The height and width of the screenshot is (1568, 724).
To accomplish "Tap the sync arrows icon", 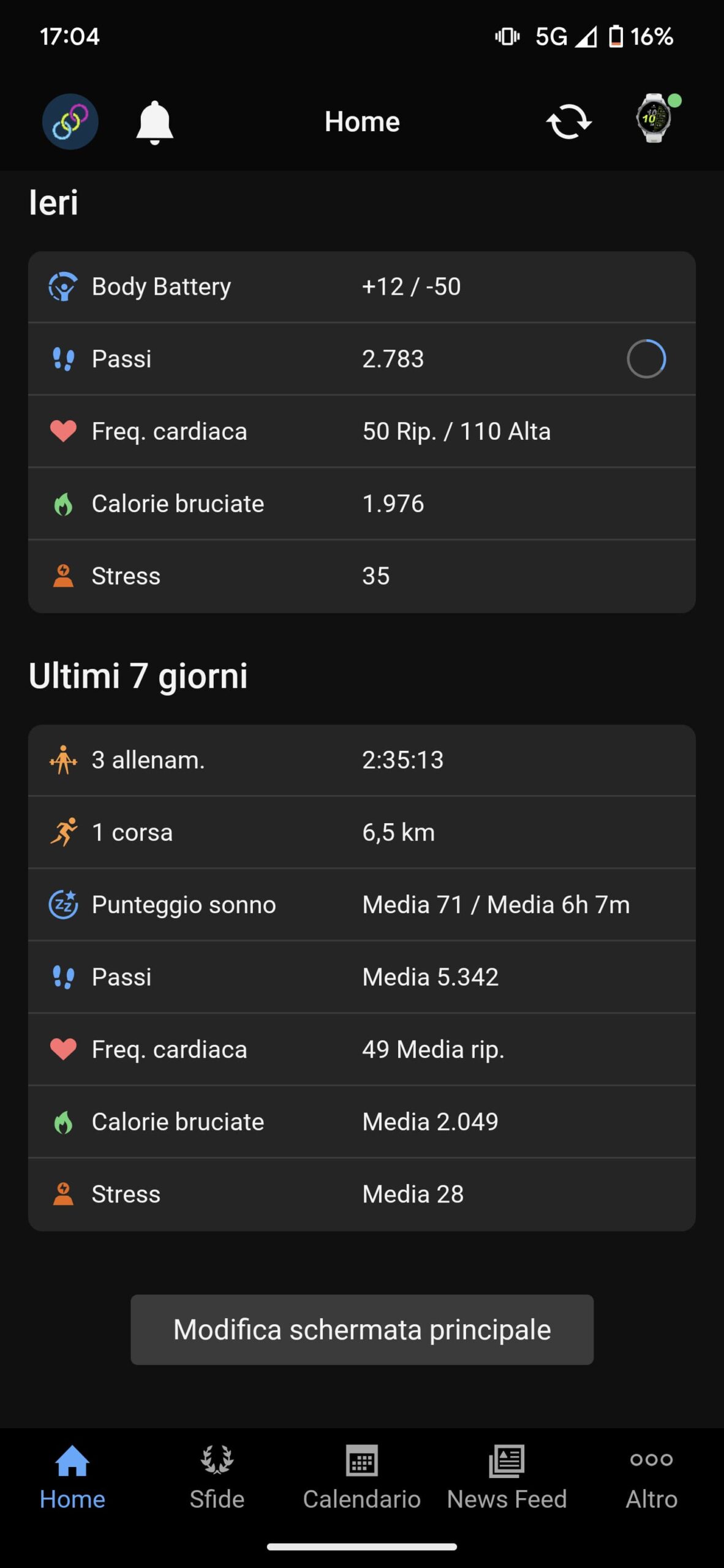I will (568, 122).
